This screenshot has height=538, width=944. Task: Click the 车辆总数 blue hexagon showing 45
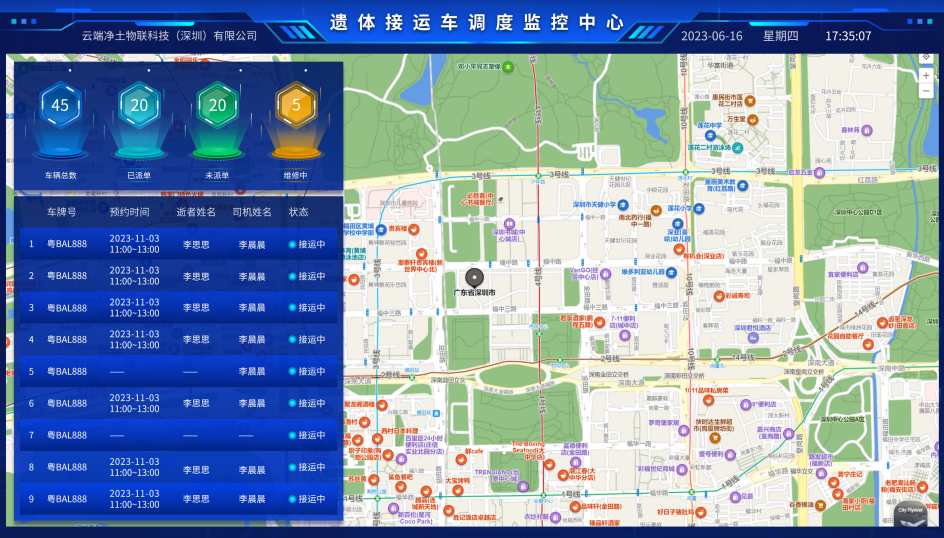click(x=60, y=106)
